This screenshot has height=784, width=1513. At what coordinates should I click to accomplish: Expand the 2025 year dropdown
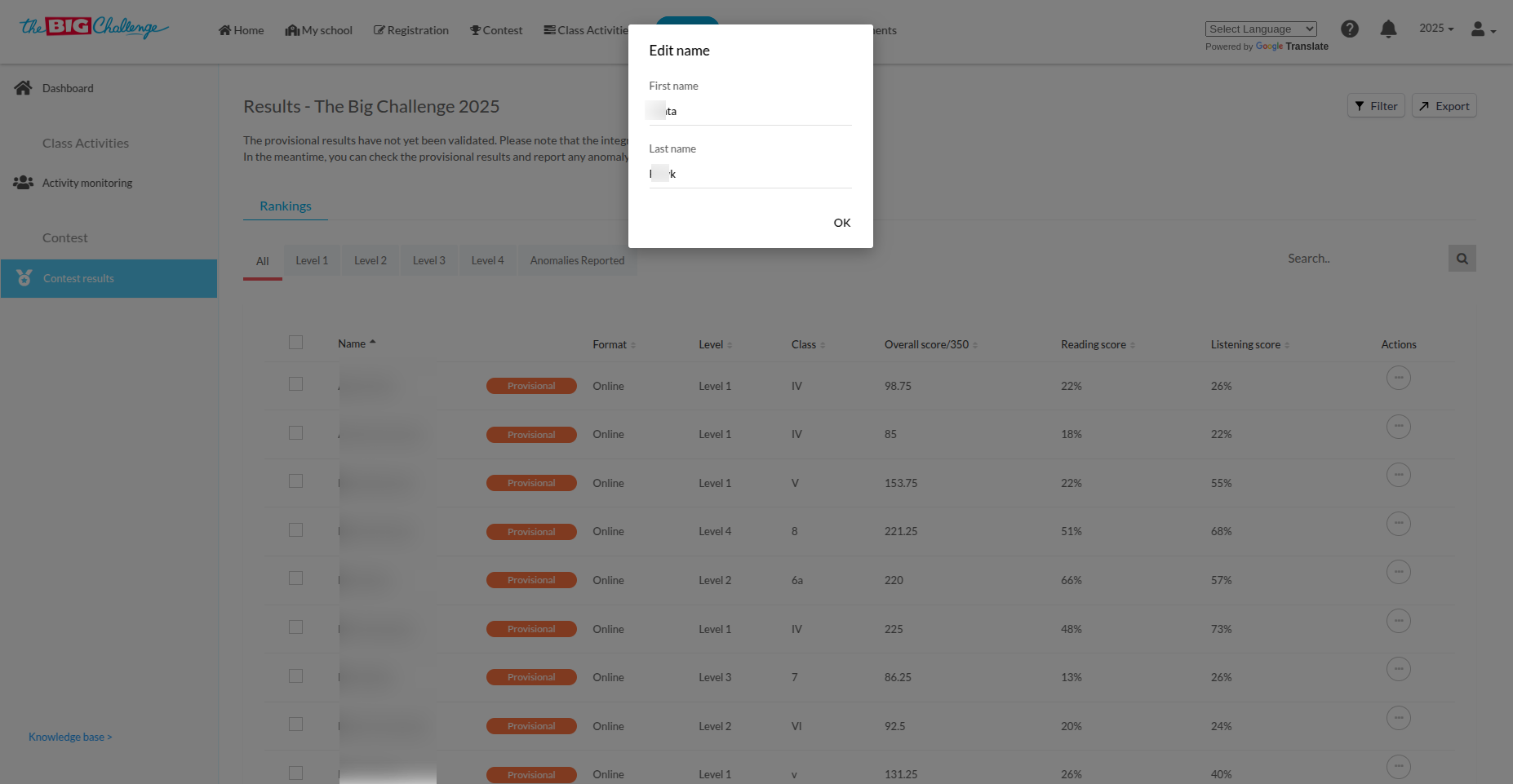[1436, 28]
